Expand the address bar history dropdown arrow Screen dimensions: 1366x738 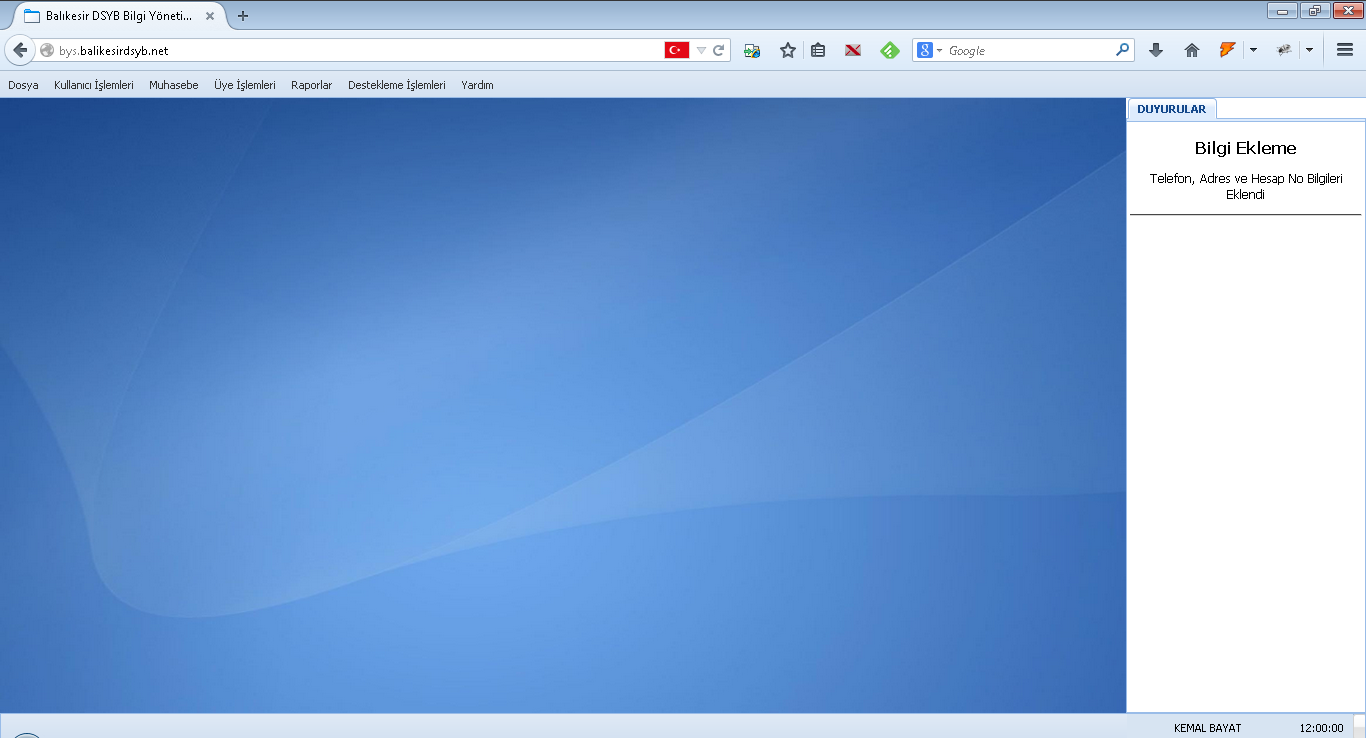[x=701, y=50]
